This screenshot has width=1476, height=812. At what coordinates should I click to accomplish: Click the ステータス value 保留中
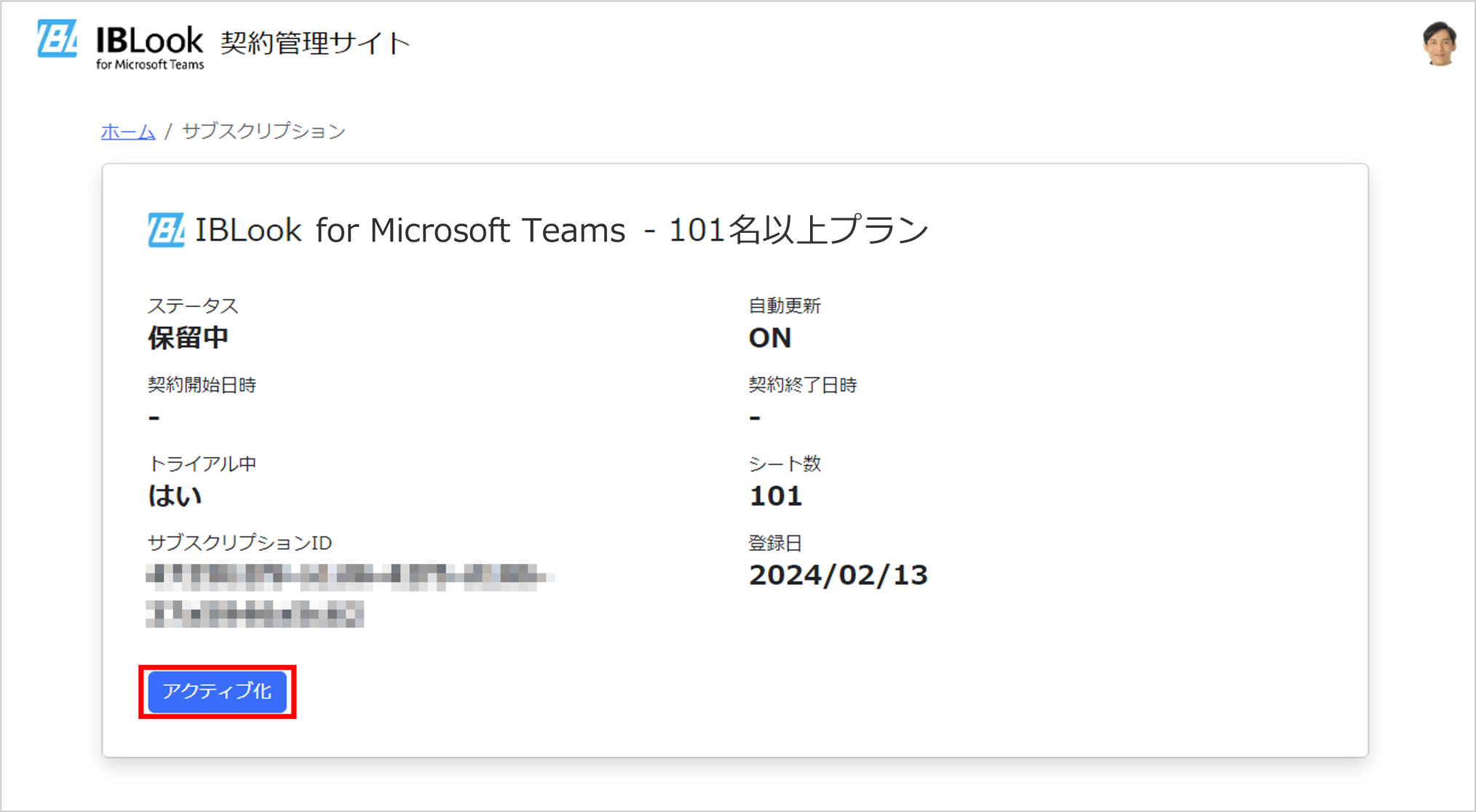tap(188, 338)
